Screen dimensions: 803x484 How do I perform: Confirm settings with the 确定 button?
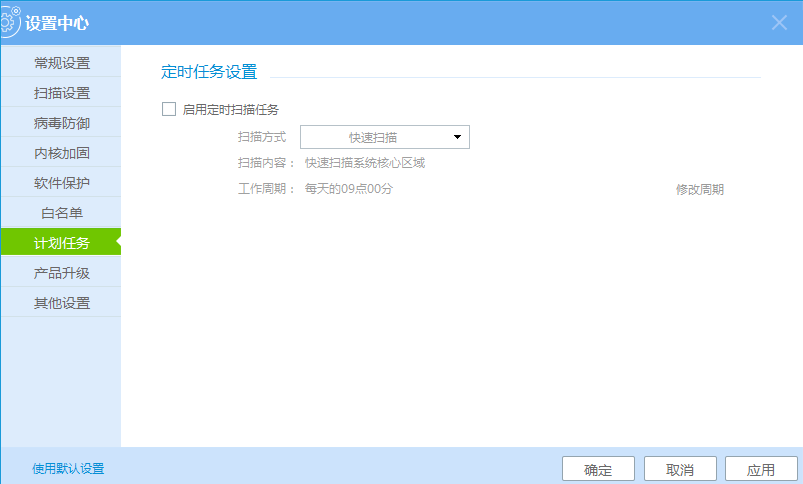(x=598, y=469)
